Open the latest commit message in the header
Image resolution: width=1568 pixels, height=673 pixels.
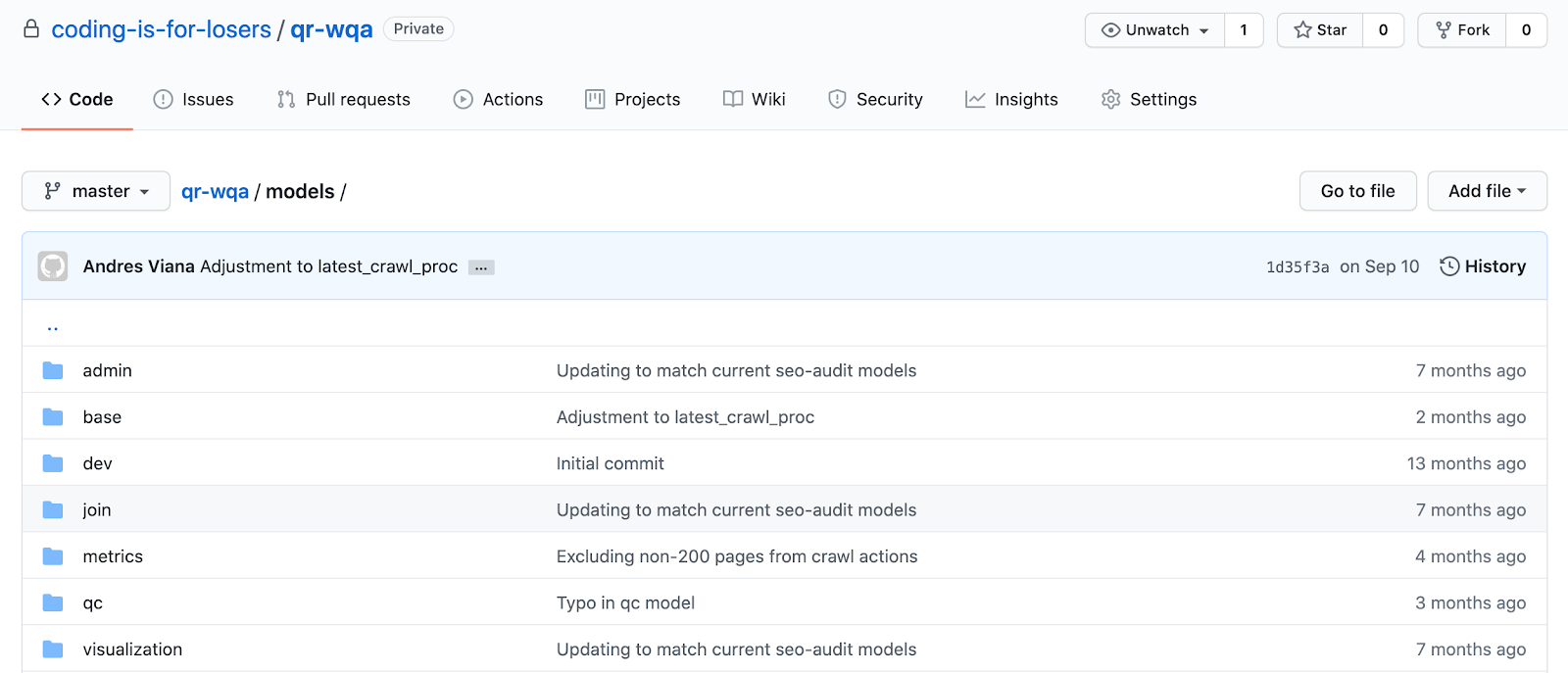coord(328,266)
